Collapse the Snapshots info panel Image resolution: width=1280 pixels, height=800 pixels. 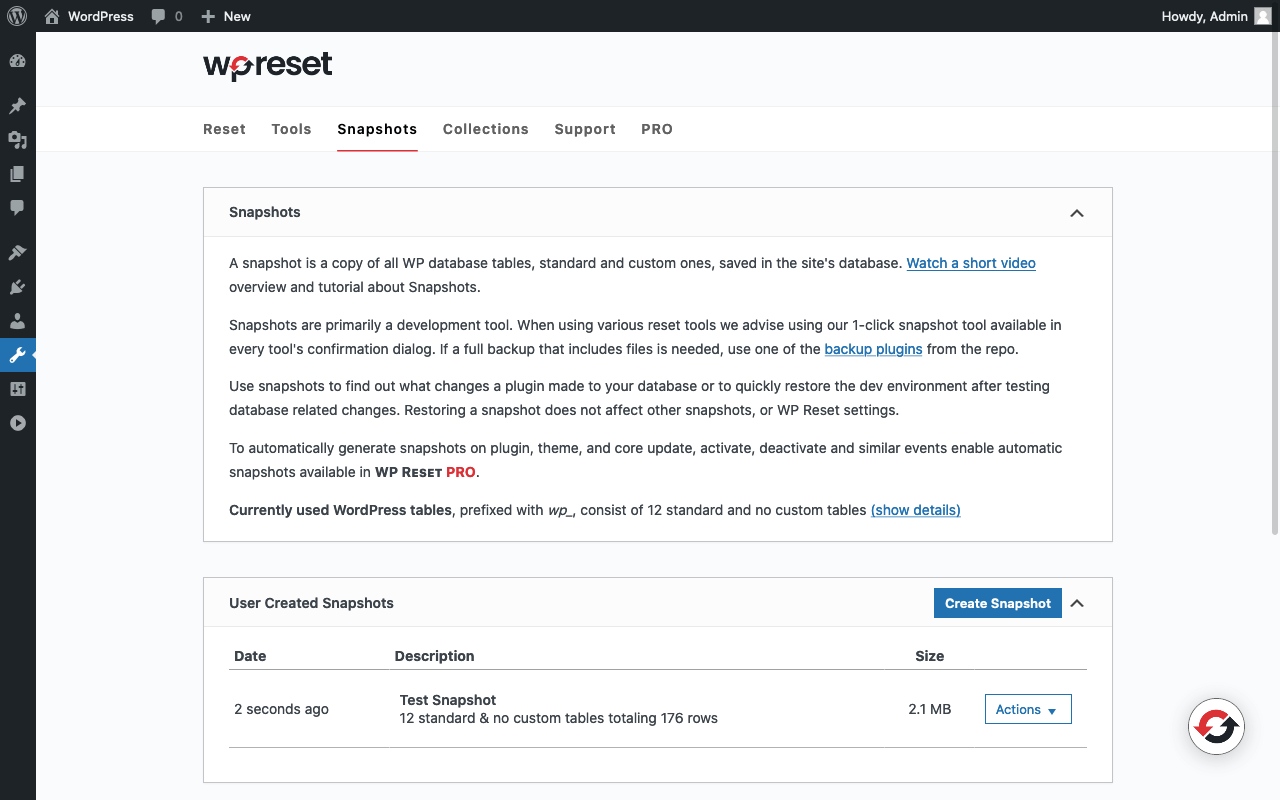tap(1077, 213)
